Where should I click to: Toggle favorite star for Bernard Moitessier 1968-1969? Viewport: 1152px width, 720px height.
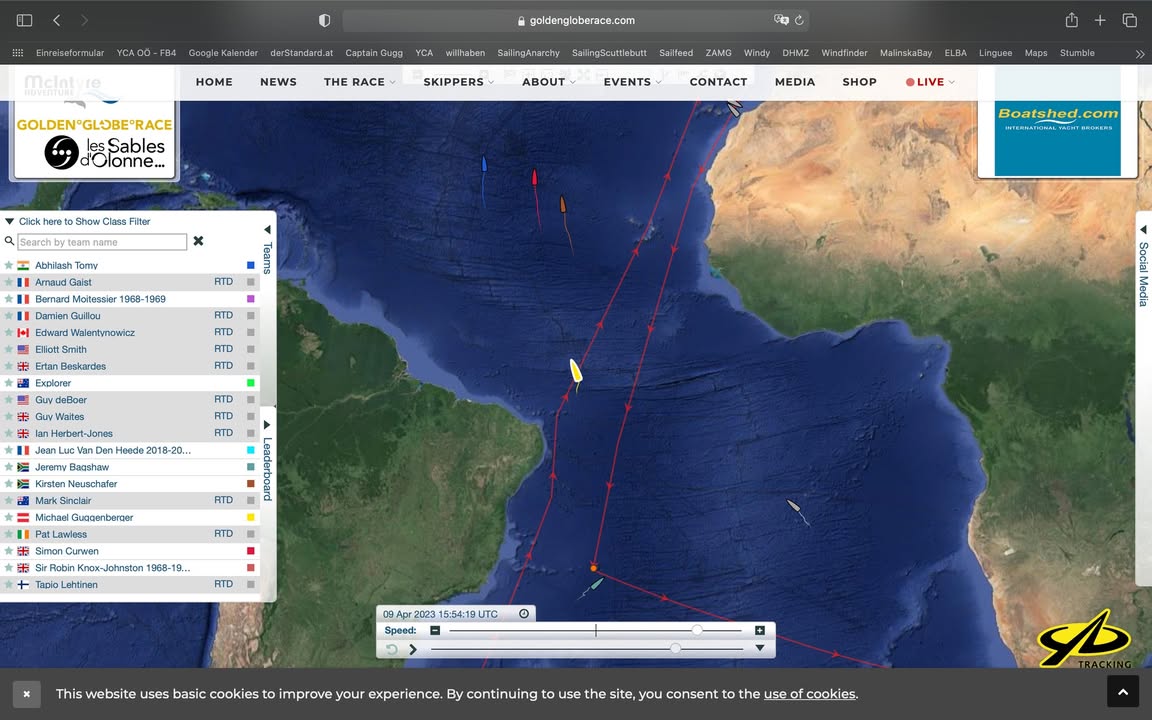coord(9,299)
